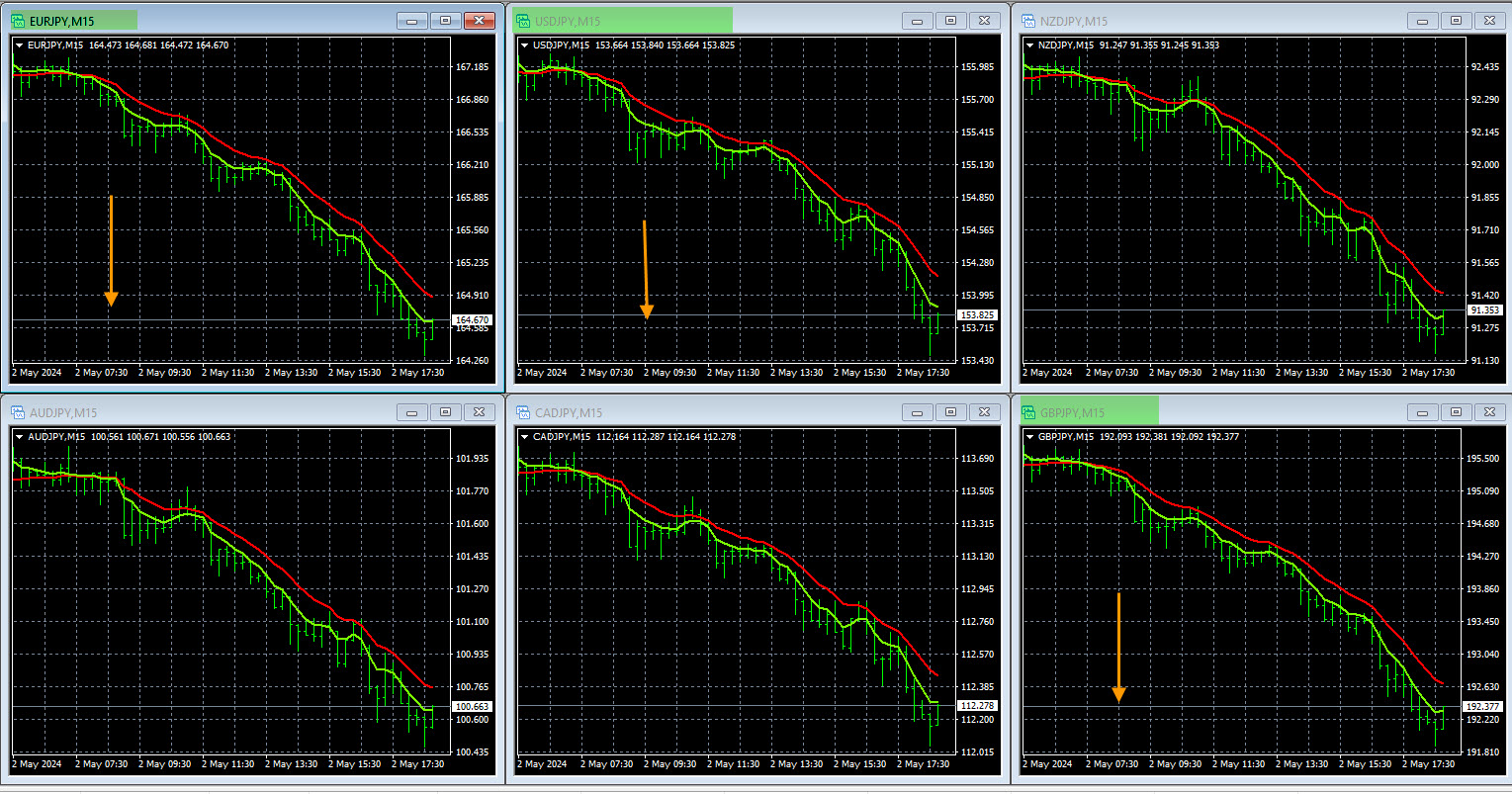Expand the triangle beside the USDJPY,M15 chart label

click(524, 44)
